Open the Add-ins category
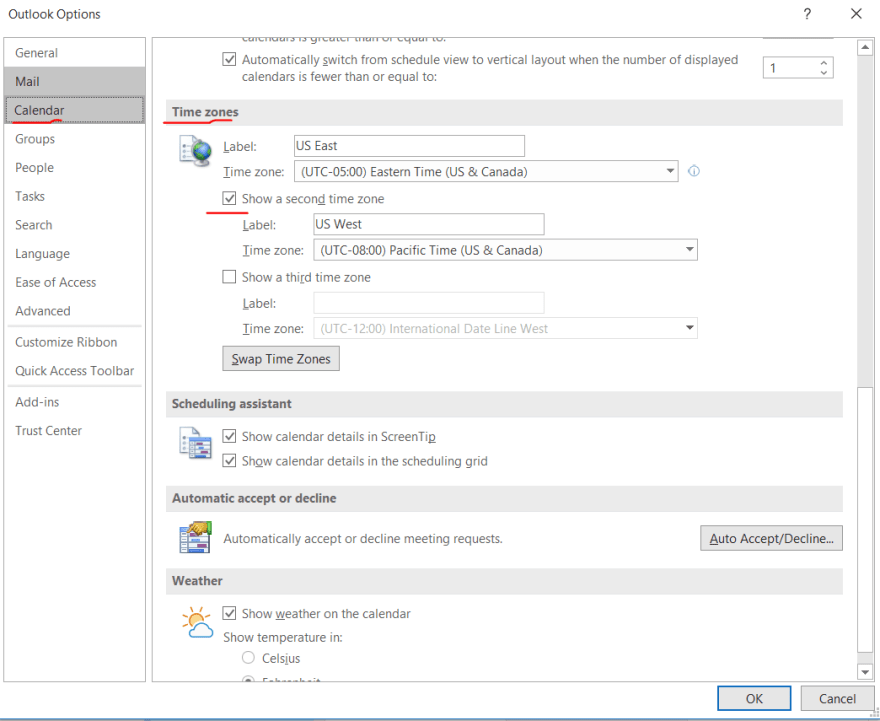 (74, 402)
